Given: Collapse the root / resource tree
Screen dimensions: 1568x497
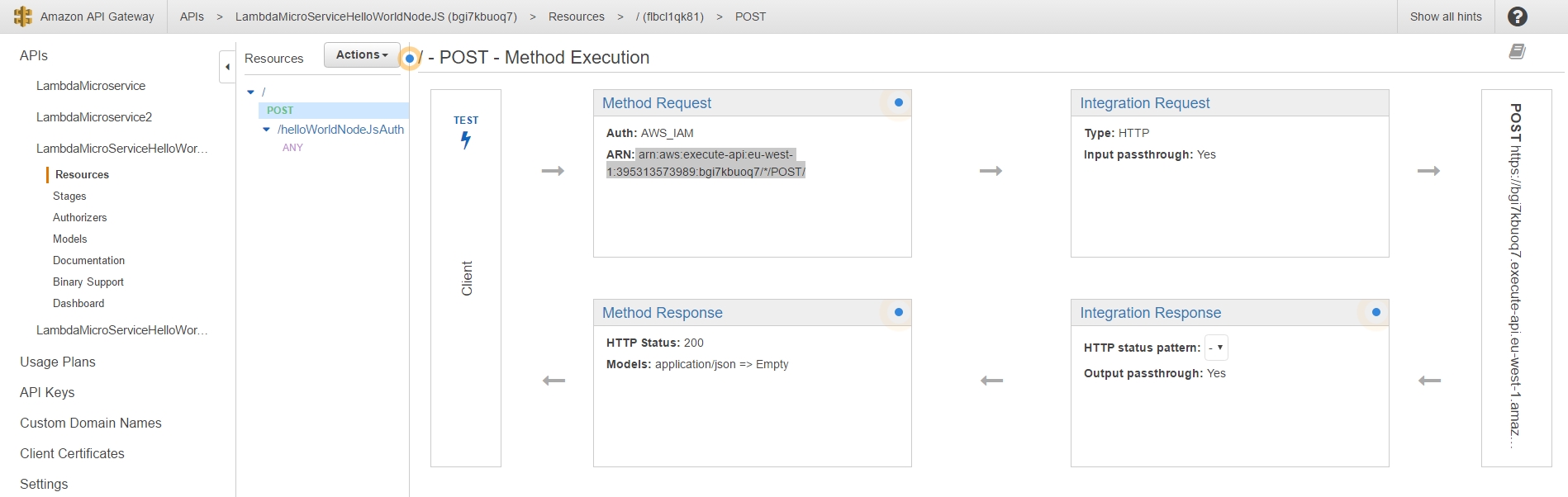Looking at the screenshot, I should tap(251, 92).
